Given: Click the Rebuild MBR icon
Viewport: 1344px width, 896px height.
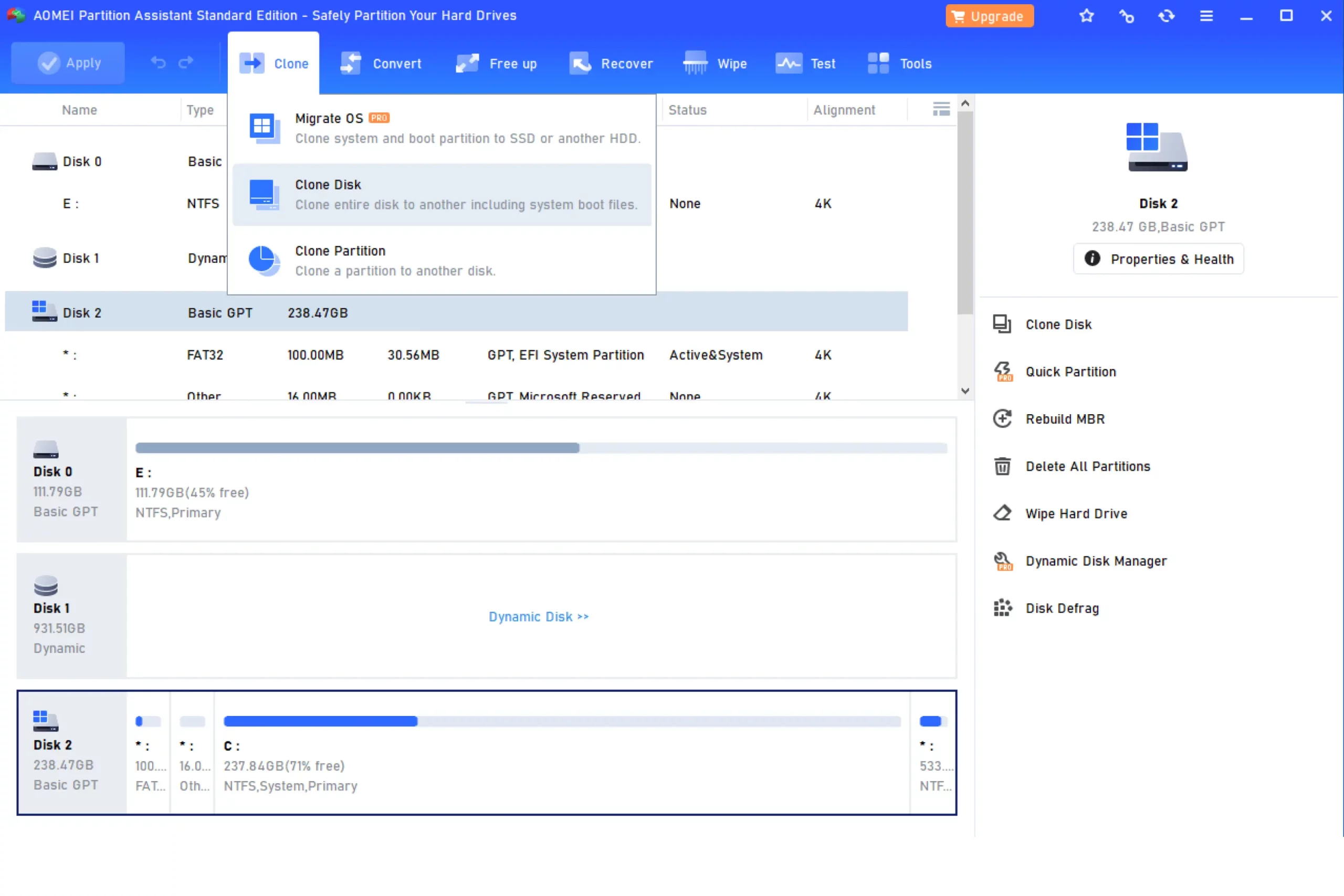Looking at the screenshot, I should (1002, 419).
